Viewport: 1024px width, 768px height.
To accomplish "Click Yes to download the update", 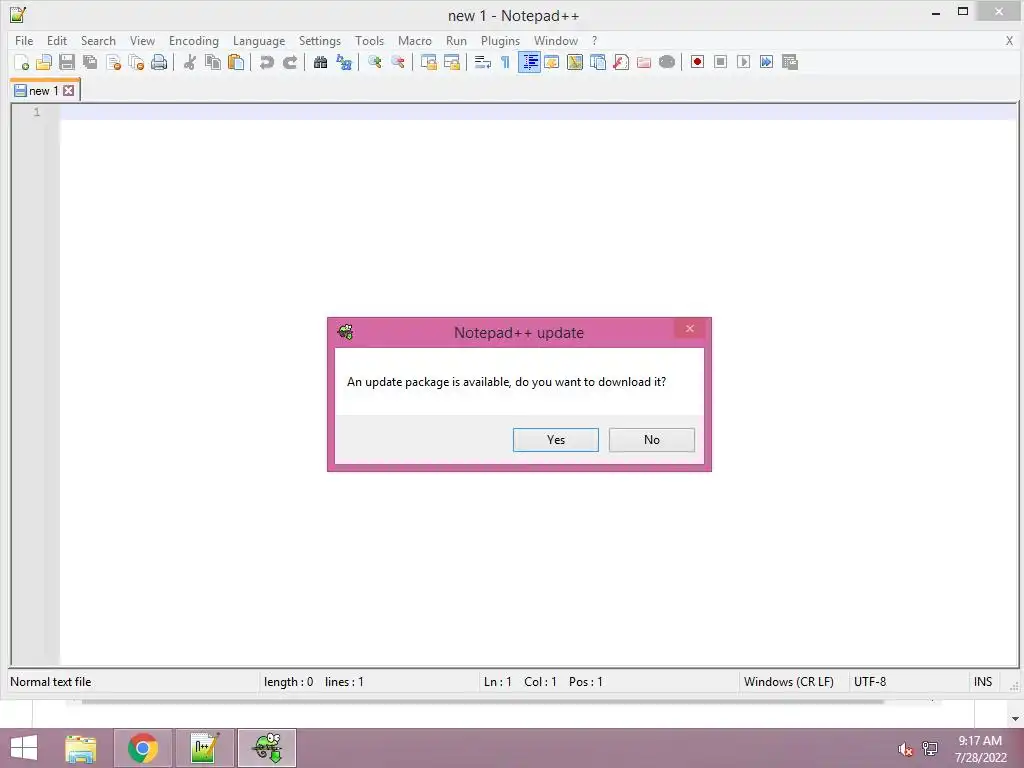I will pos(556,440).
